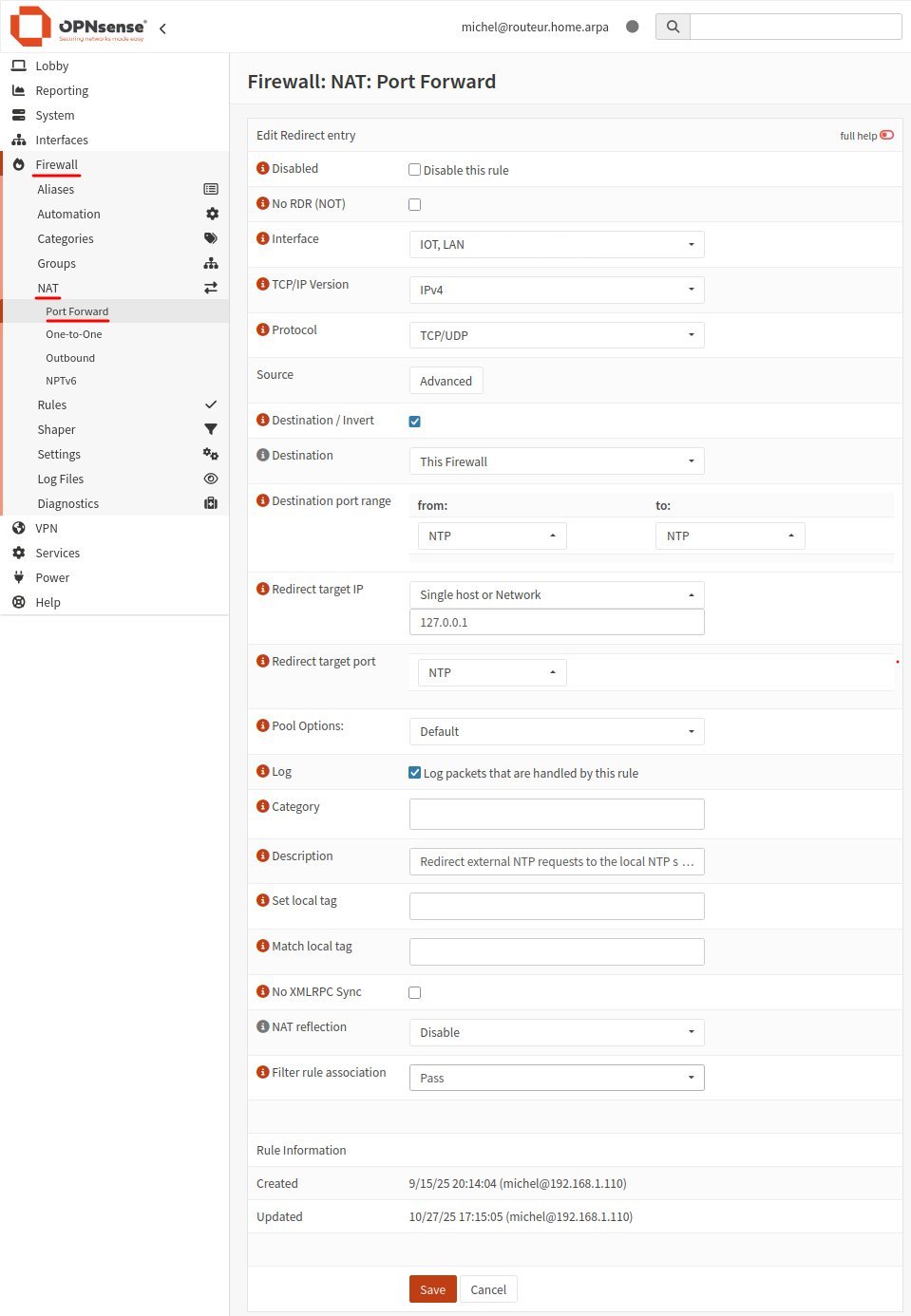Click the OPNsense logo

click(78, 27)
